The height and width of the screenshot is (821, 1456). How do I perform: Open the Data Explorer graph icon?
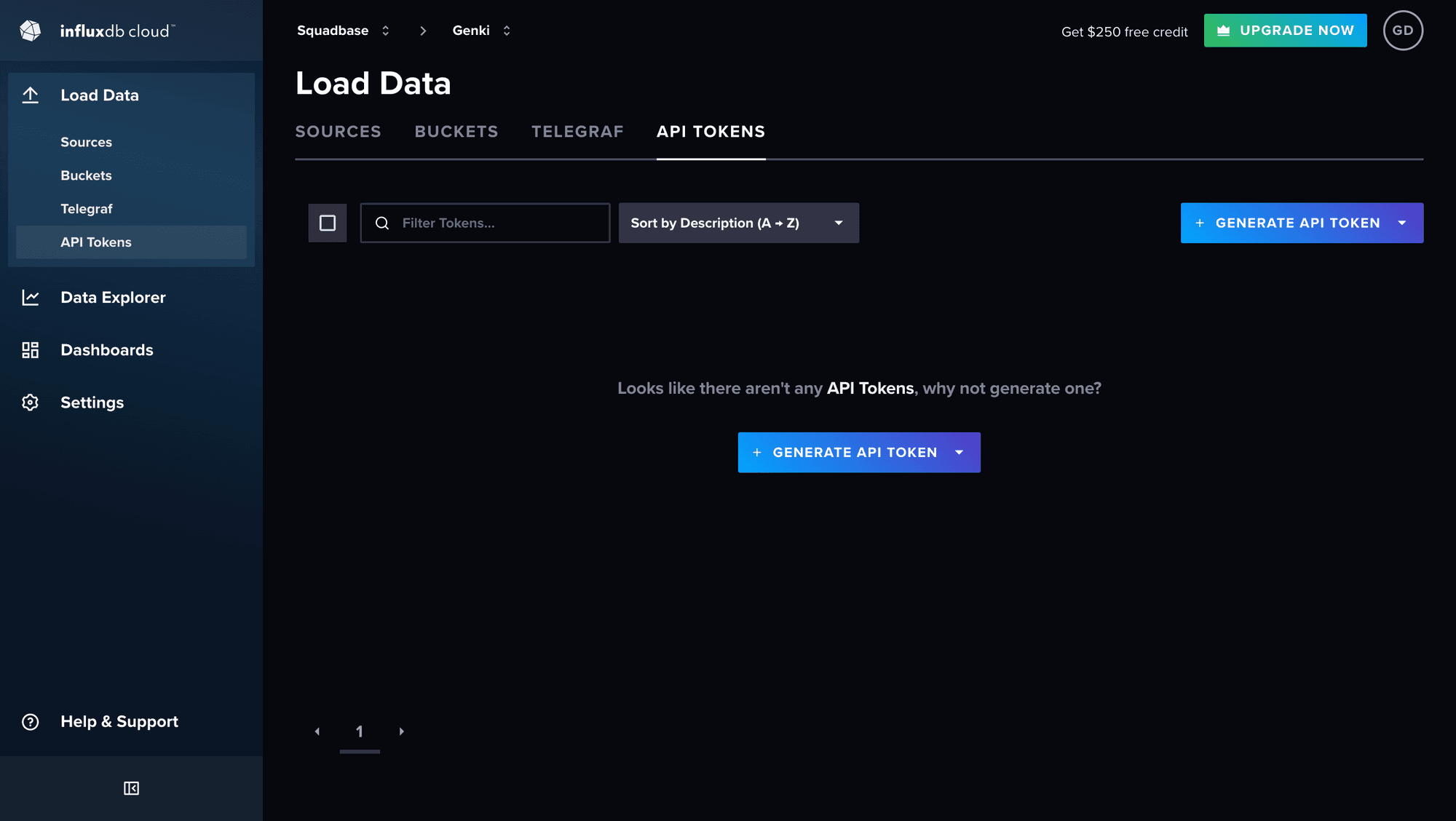point(30,298)
